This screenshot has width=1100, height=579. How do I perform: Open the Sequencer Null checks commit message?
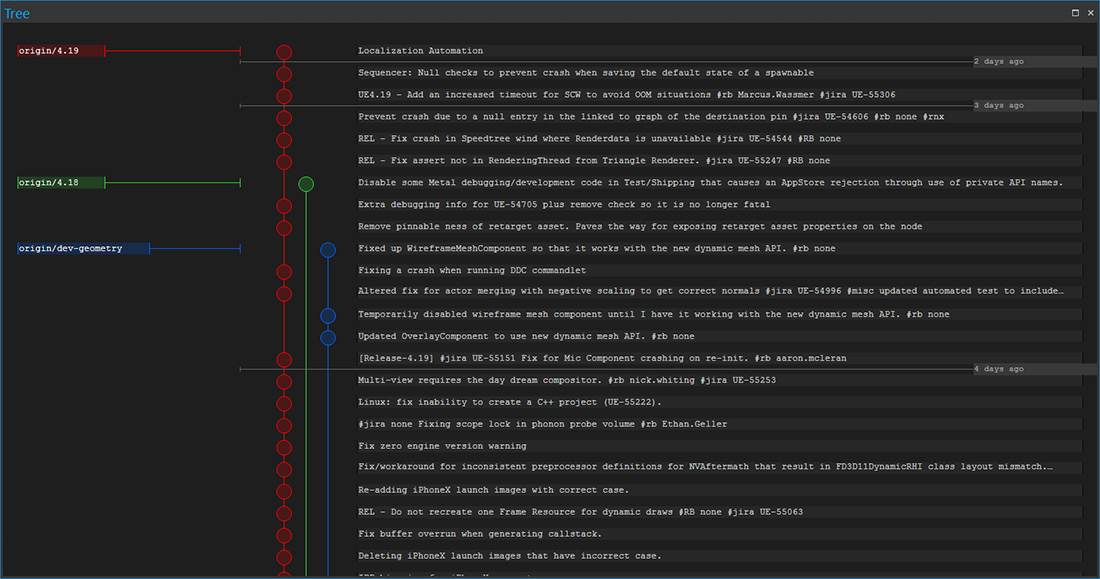click(x=585, y=73)
